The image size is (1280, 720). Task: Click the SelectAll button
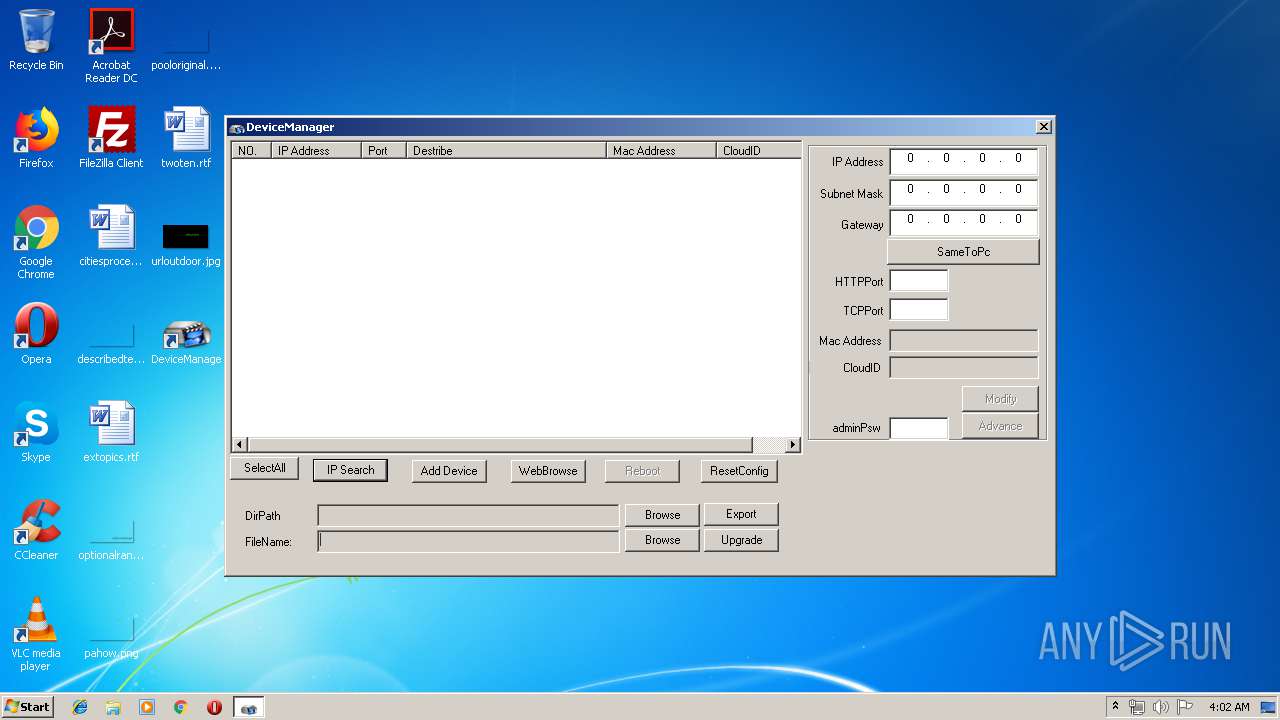click(265, 468)
